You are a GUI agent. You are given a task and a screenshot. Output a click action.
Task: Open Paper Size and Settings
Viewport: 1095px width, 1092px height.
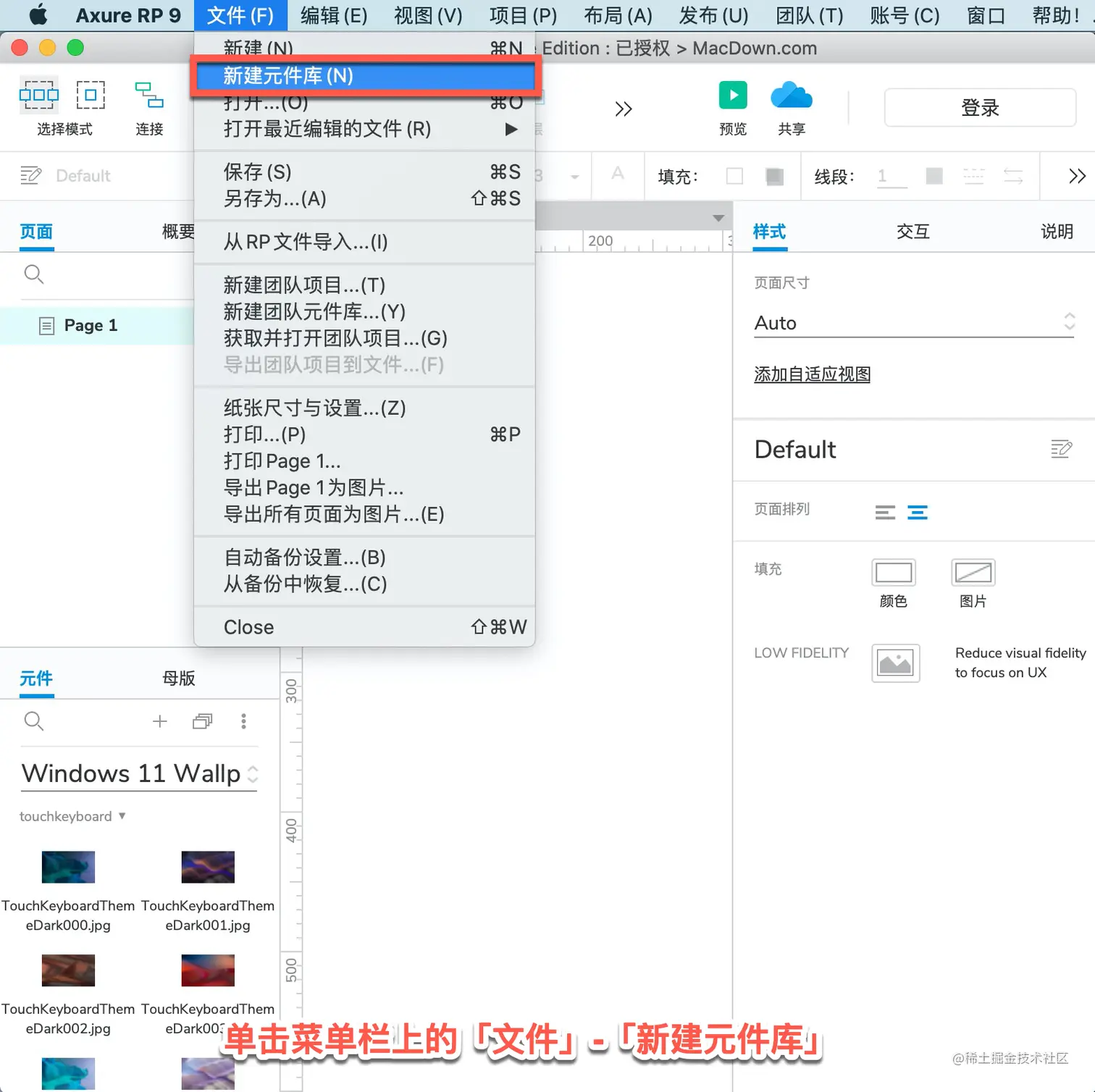click(364, 408)
